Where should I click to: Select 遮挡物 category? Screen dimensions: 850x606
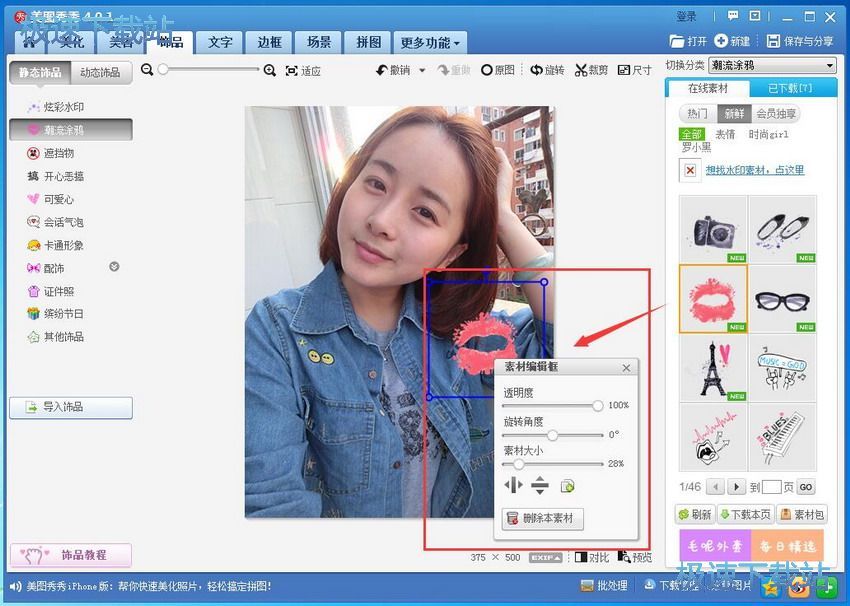(50, 153)
